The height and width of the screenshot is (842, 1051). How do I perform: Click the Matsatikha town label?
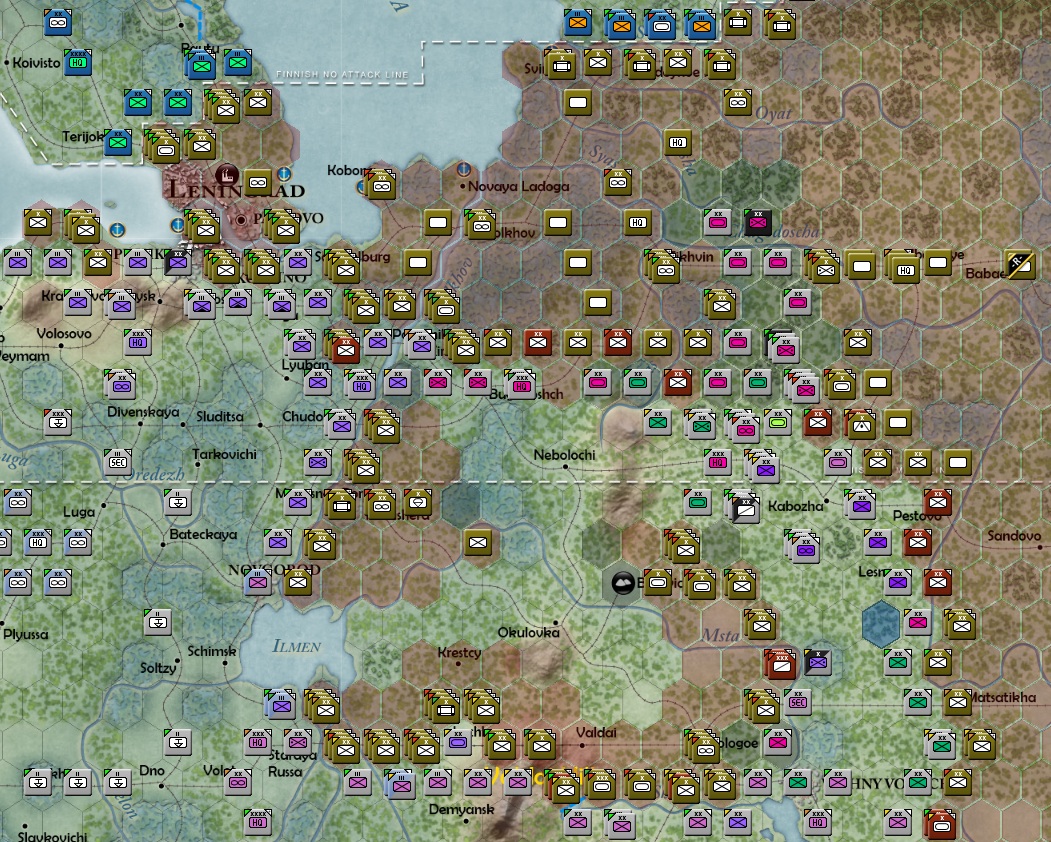pos(1003,697)
